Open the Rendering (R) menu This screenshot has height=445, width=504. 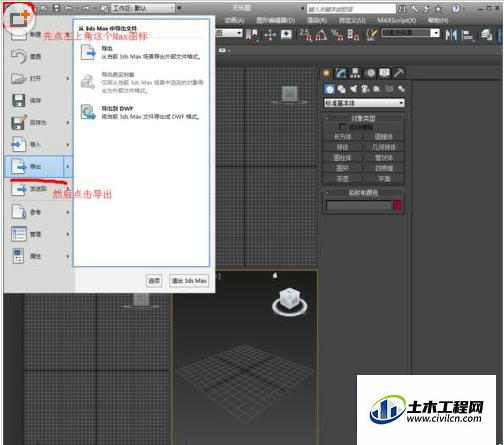click(317, 20)
